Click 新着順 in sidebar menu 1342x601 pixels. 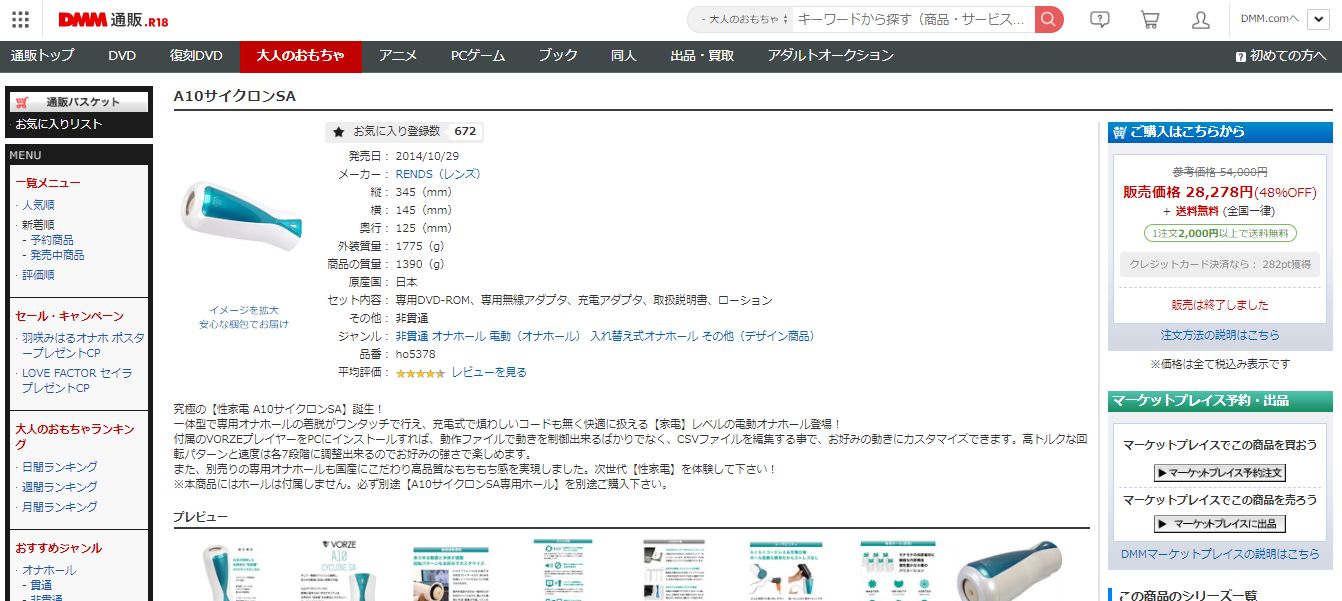tap(39, 225)
